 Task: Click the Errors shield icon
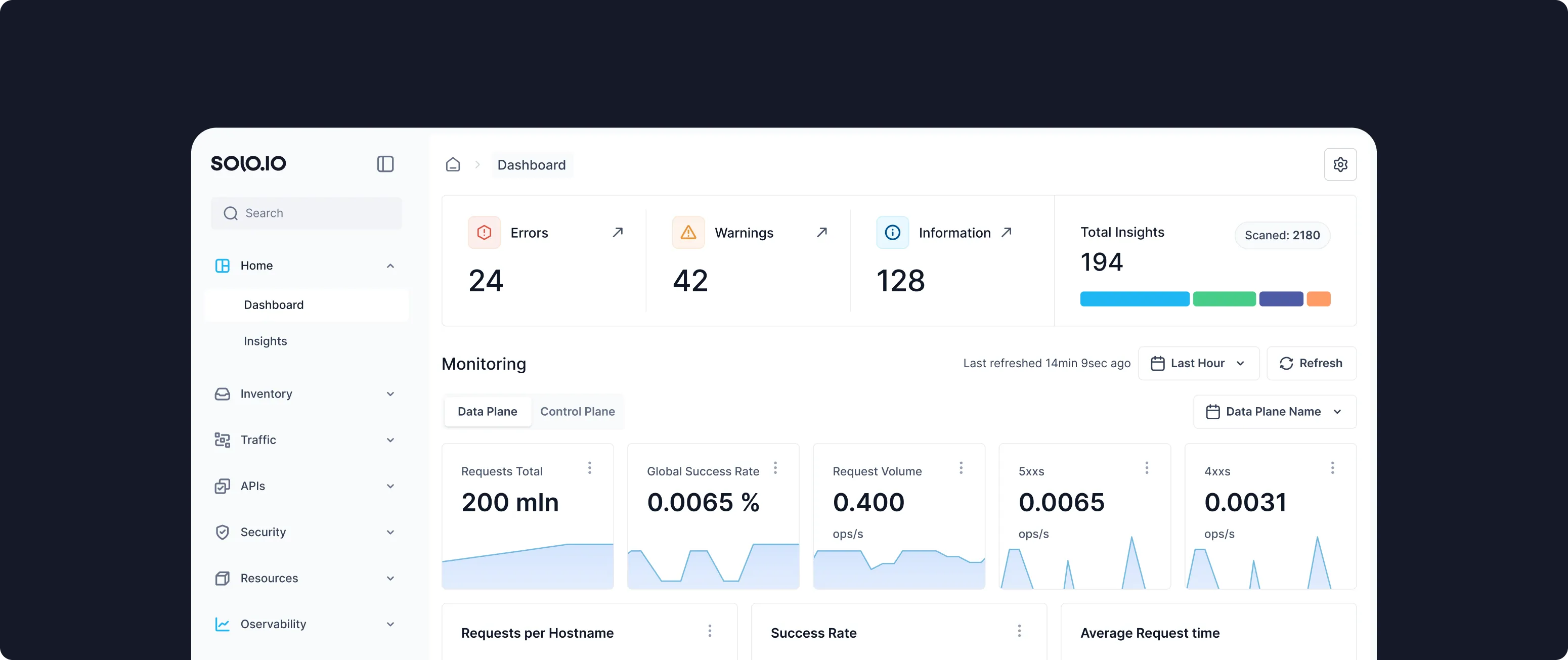[484, 232]
